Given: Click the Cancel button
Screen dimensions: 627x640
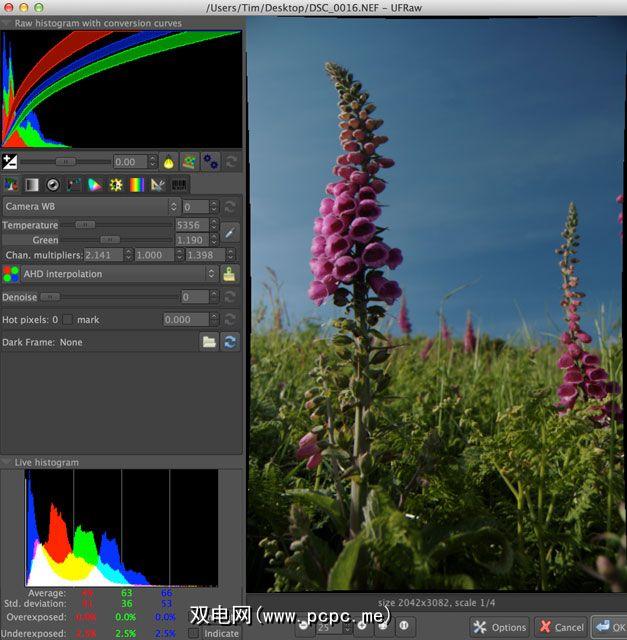Looking at the screenshot, I should pos(560,627).
